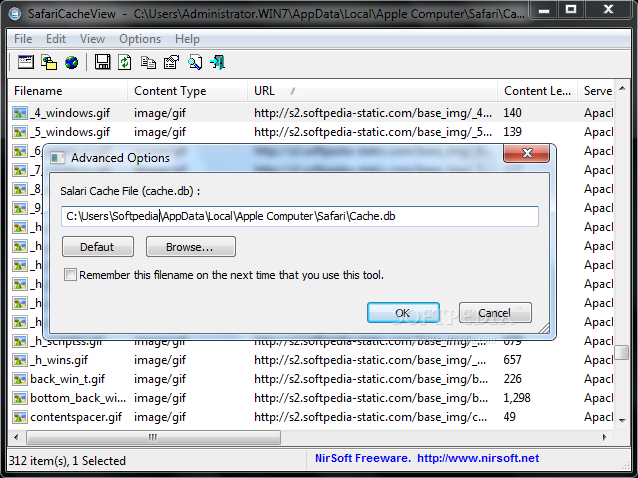This screenshot has width=638, height=478.
Task: Click the Save floppy disk toolbar icon
Action: (102, 62)
